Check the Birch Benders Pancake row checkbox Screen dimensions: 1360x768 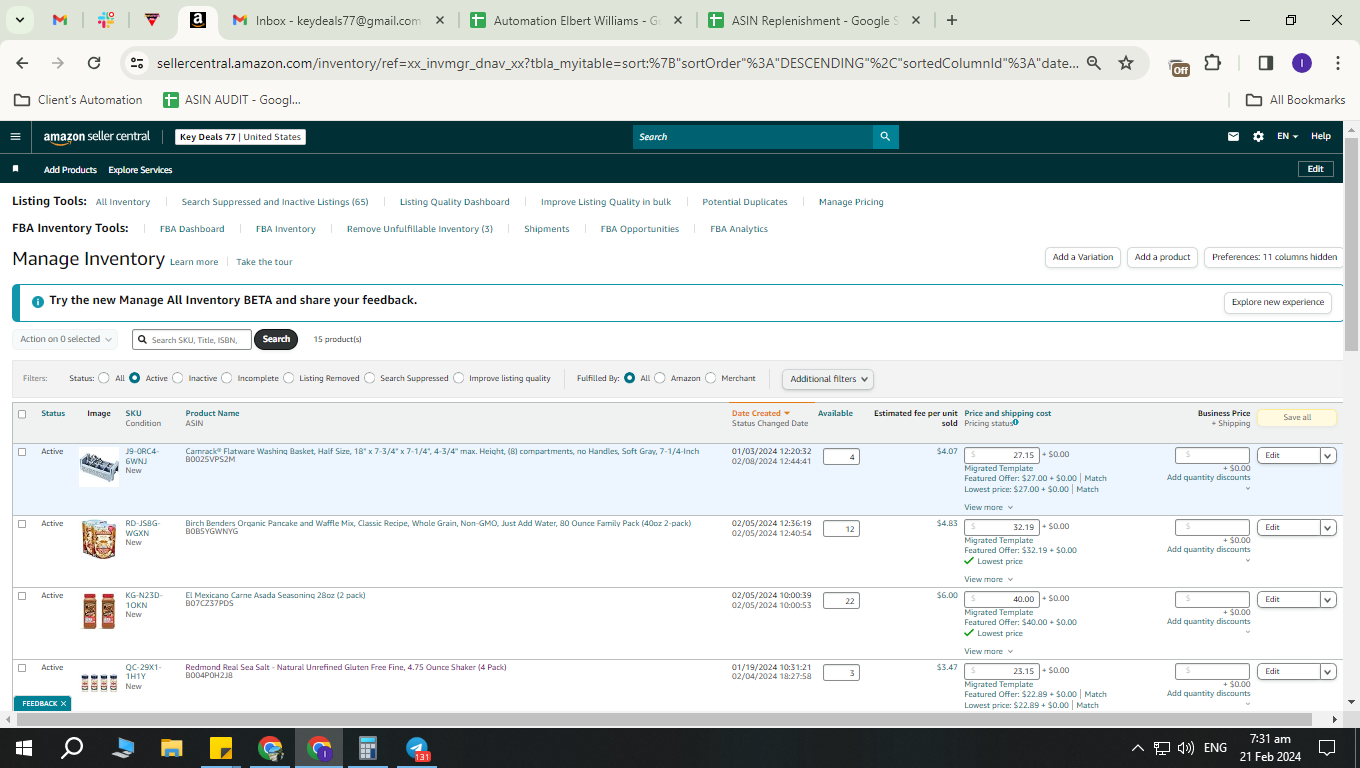pos(22,524)
